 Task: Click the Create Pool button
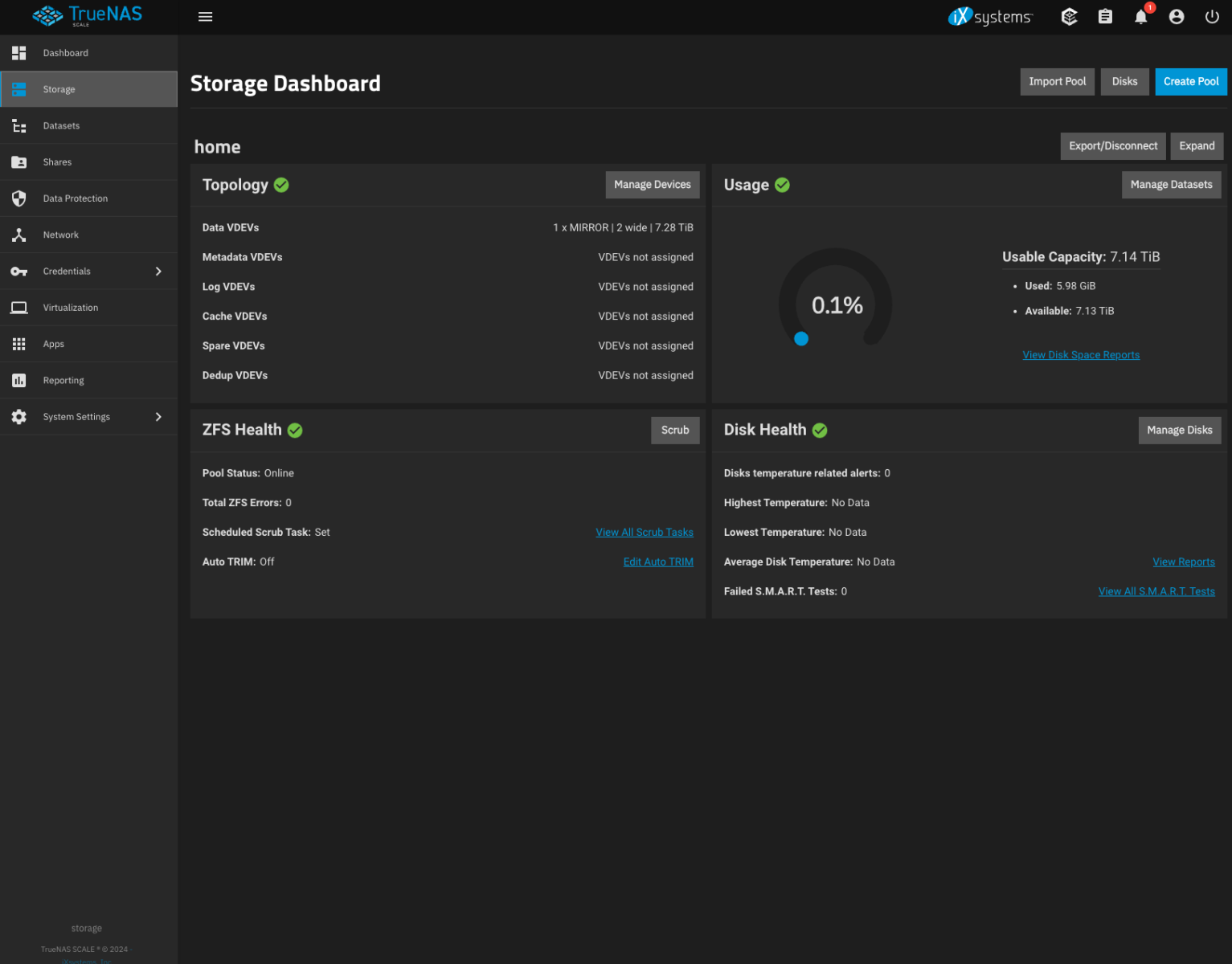(x=1191, y=82)
